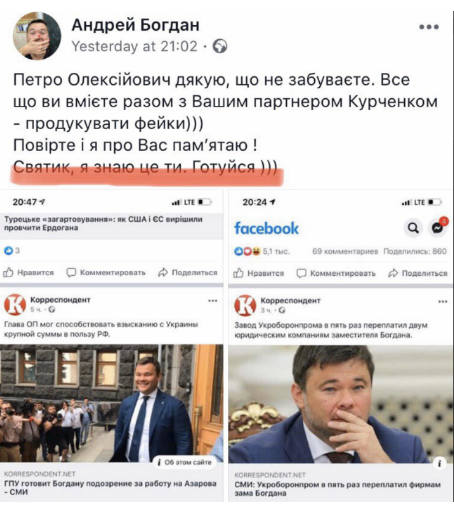Viewport: 454px width, 515px height.
Task: Click Поделиться share in the right screenshot
Action: [x=418, y=273]
